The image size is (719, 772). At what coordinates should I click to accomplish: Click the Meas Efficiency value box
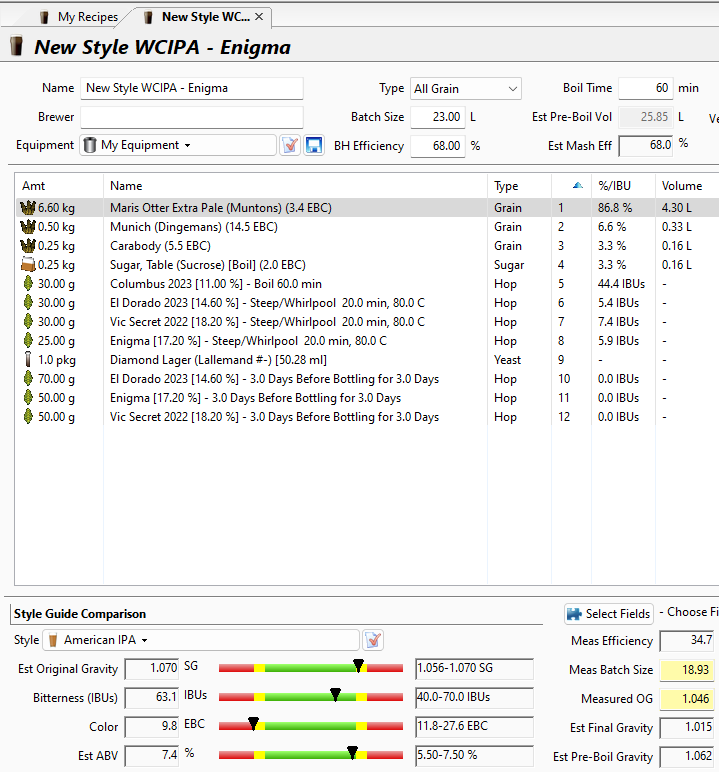(686, 641)
